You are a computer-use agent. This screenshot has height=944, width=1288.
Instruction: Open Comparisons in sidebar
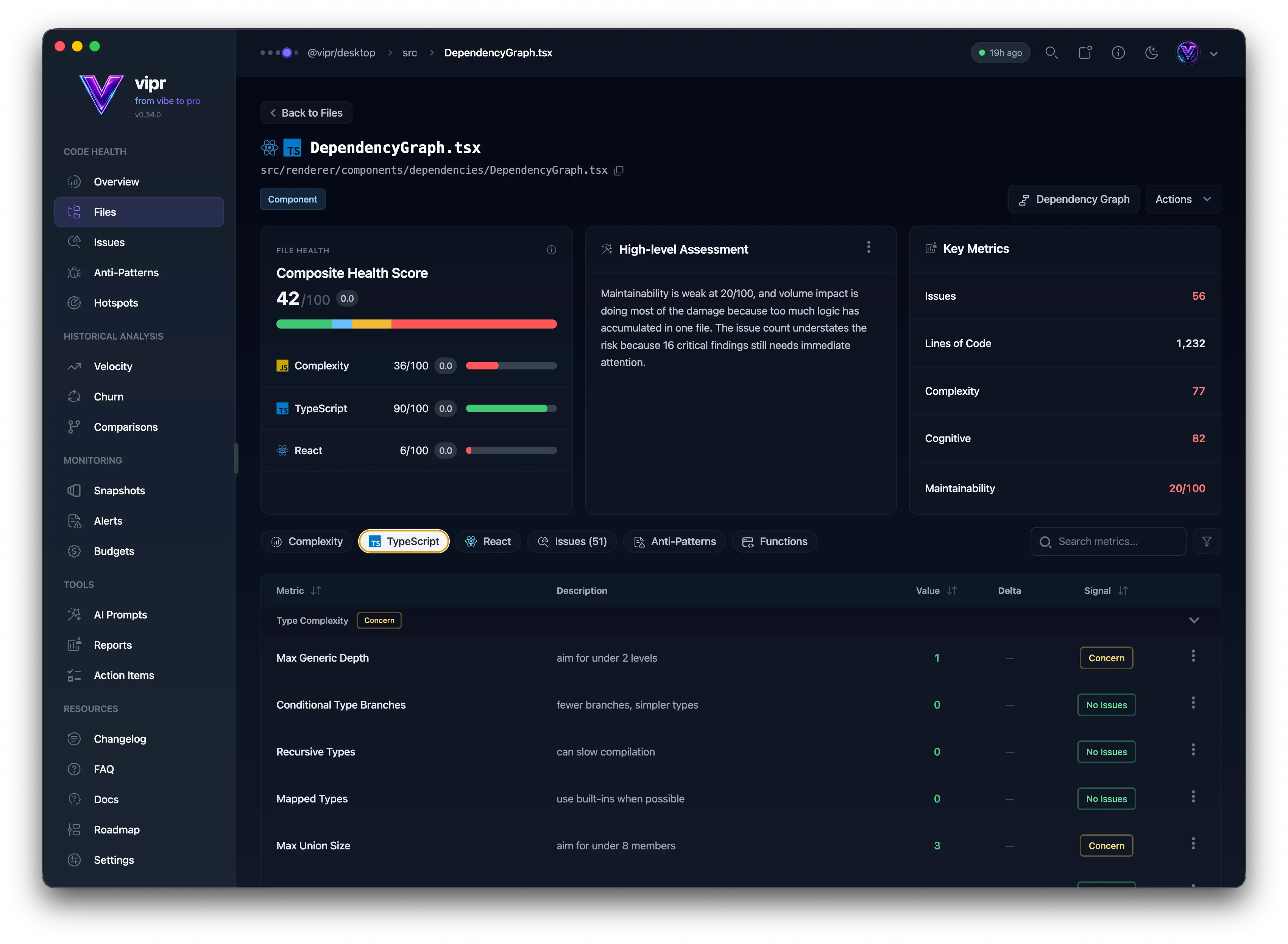(139, 427)
